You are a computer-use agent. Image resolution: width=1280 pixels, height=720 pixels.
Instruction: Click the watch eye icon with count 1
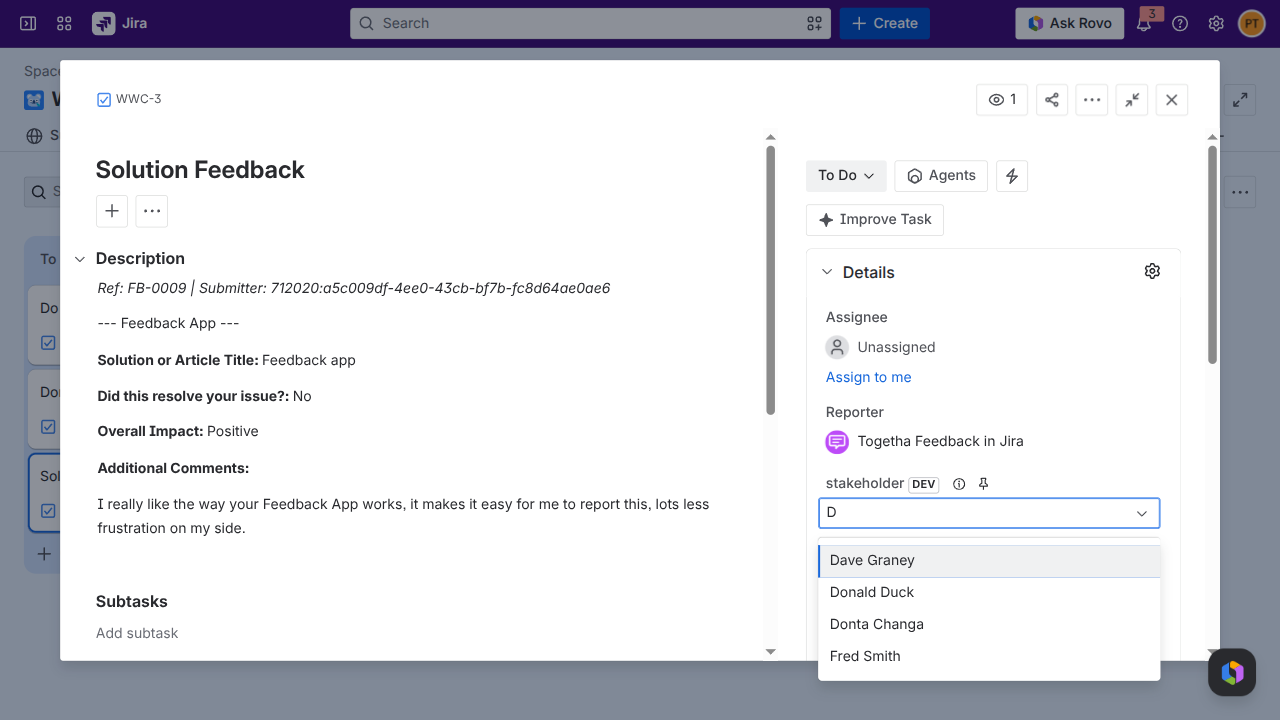click(1002, 100)
